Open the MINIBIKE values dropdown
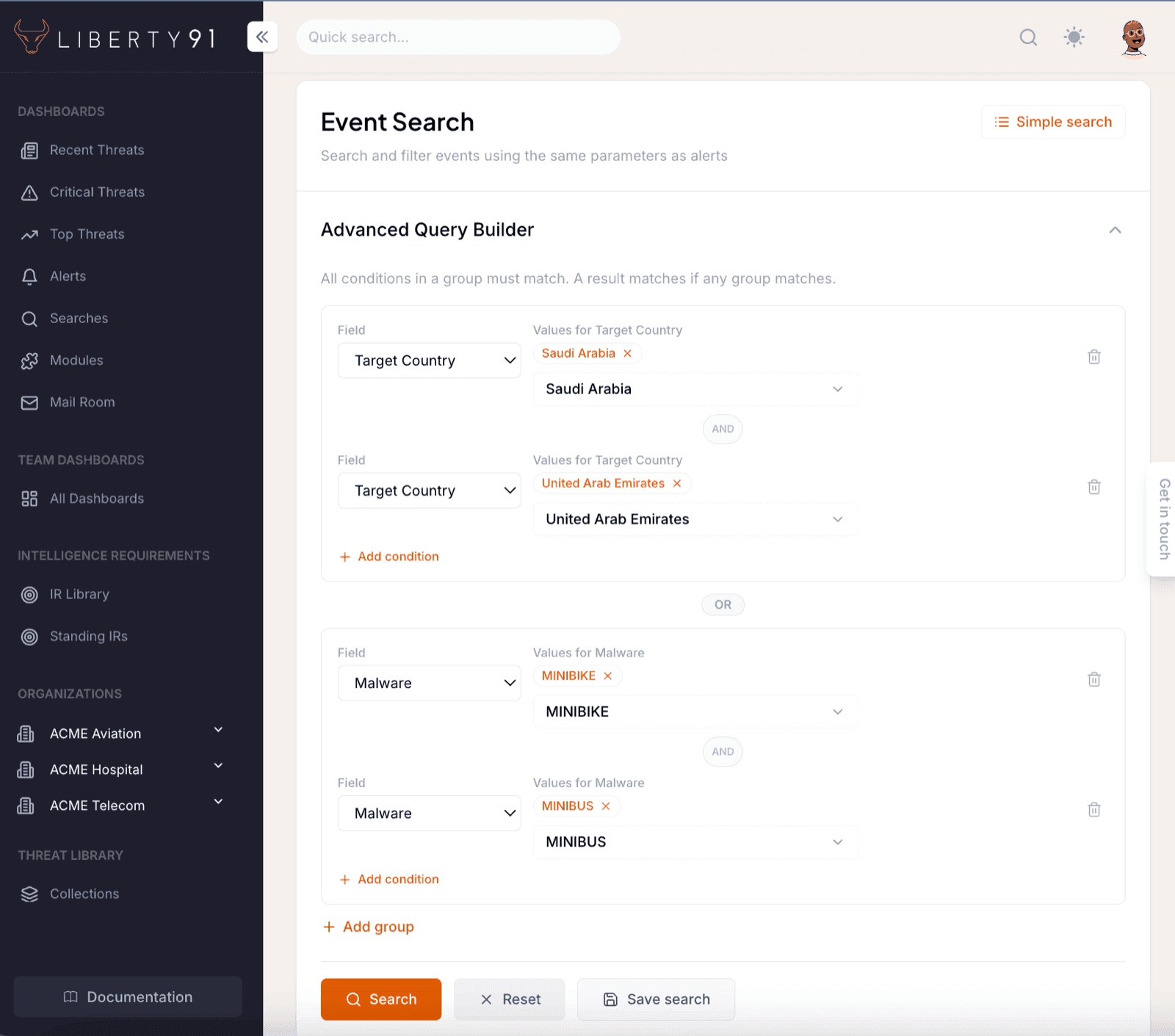 [695, 711]
